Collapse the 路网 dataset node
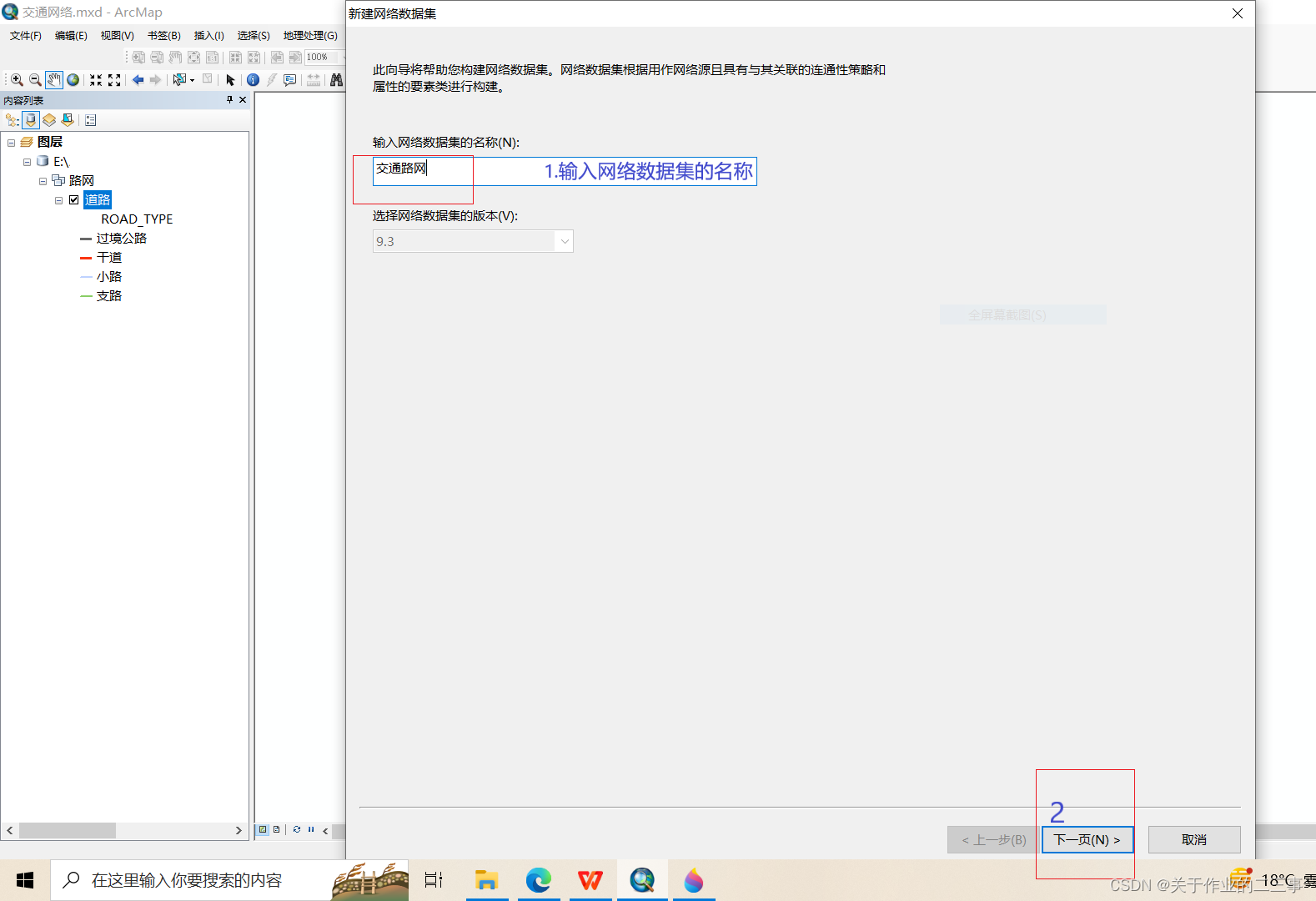The image size is (1316, 901). pyautogui.click(x=43, y=181)
